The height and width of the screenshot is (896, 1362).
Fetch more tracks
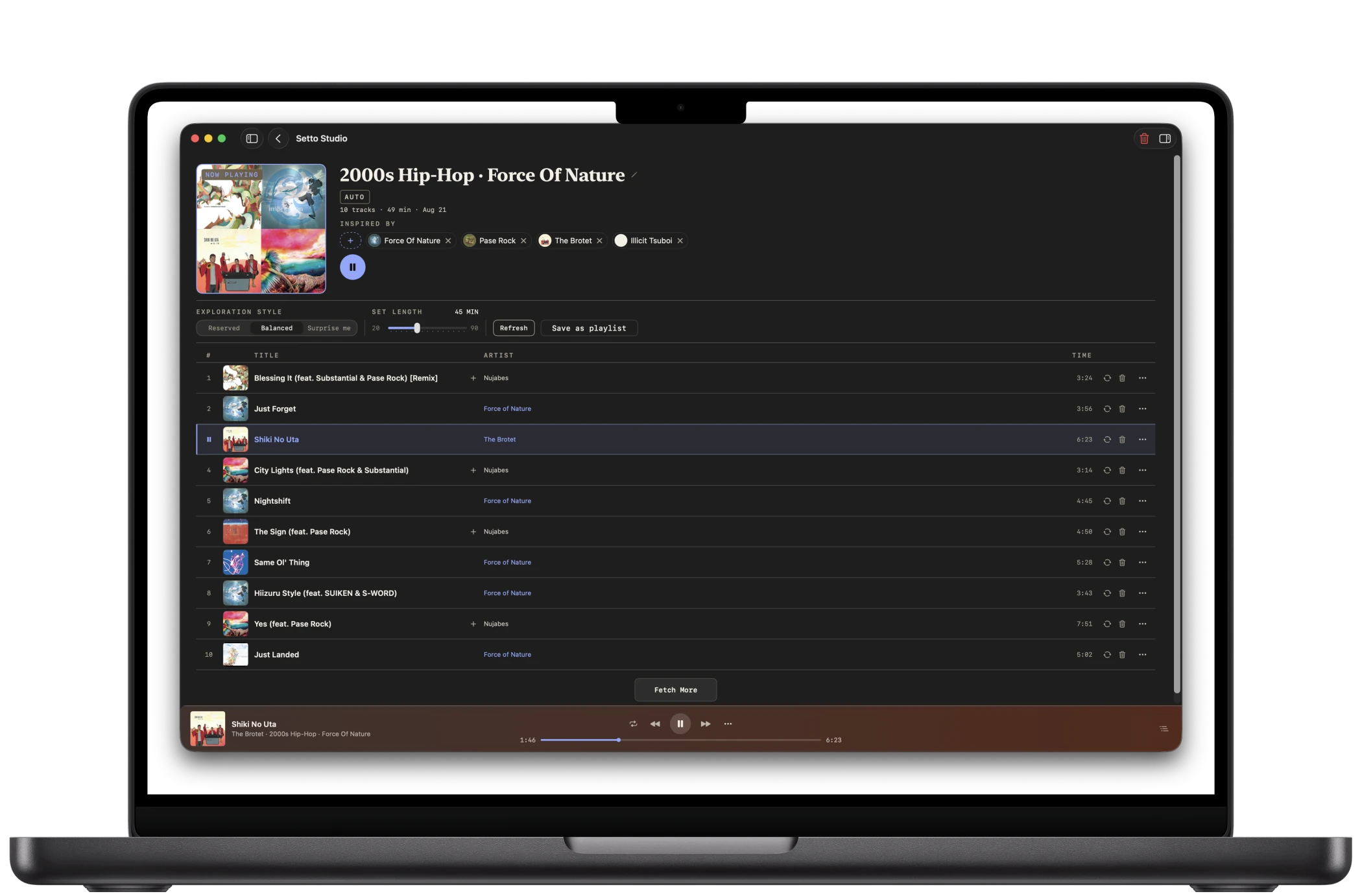click(675, 690)
